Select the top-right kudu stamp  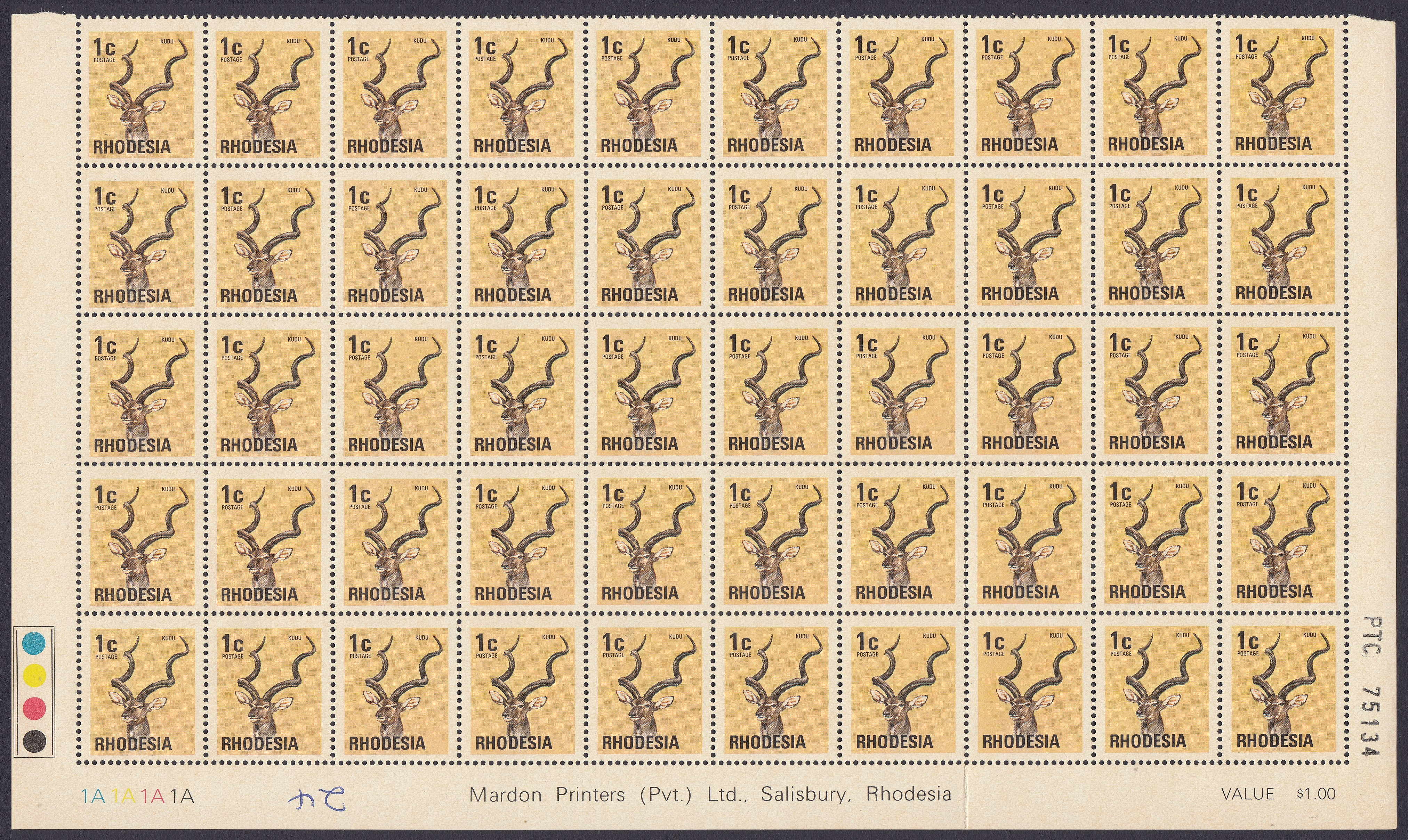[x=1282, y=92]
